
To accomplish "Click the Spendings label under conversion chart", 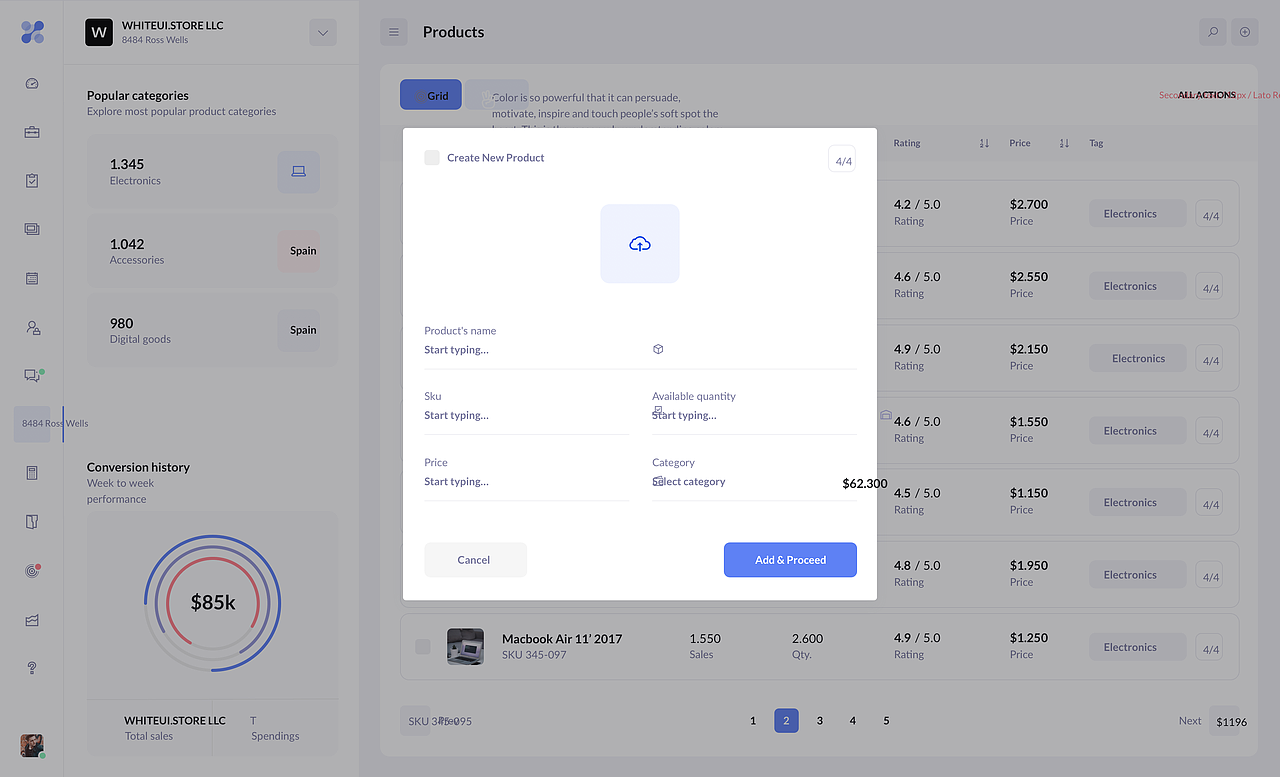I will [275, 736].
